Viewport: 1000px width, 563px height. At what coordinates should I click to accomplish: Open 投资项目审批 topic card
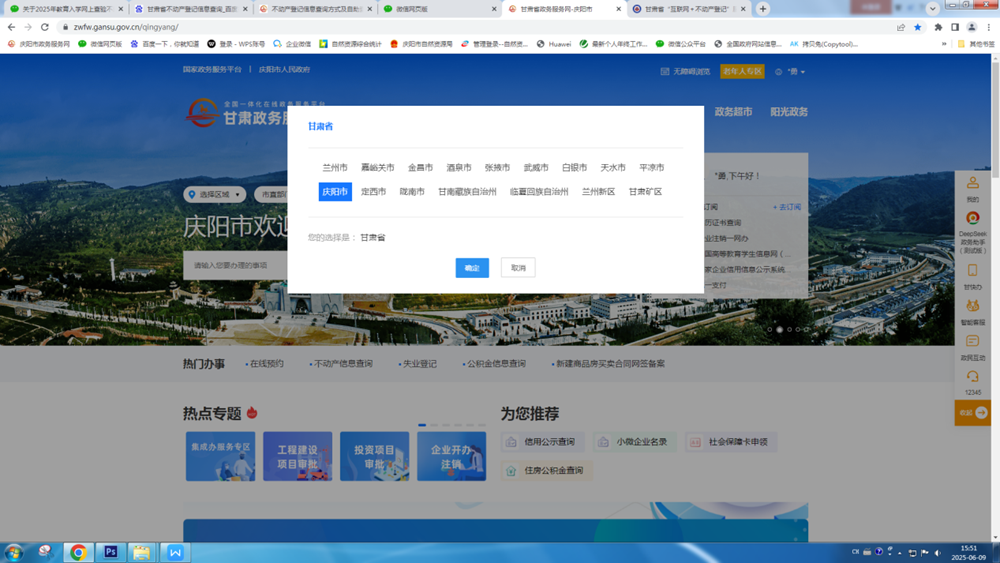(374, 456)
